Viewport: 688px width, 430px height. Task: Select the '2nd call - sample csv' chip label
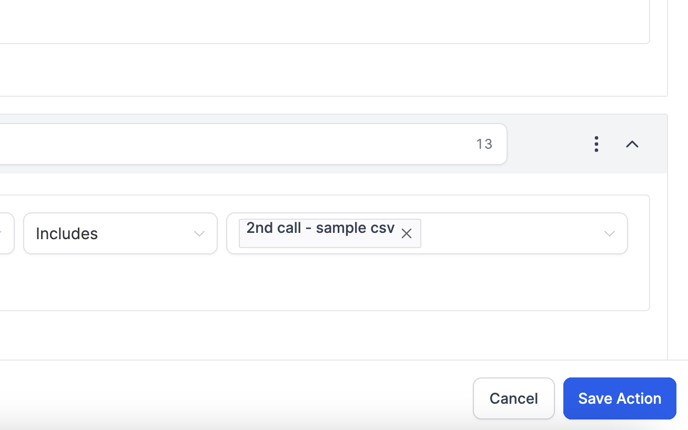pyautogui.click(x=320, y=229)
